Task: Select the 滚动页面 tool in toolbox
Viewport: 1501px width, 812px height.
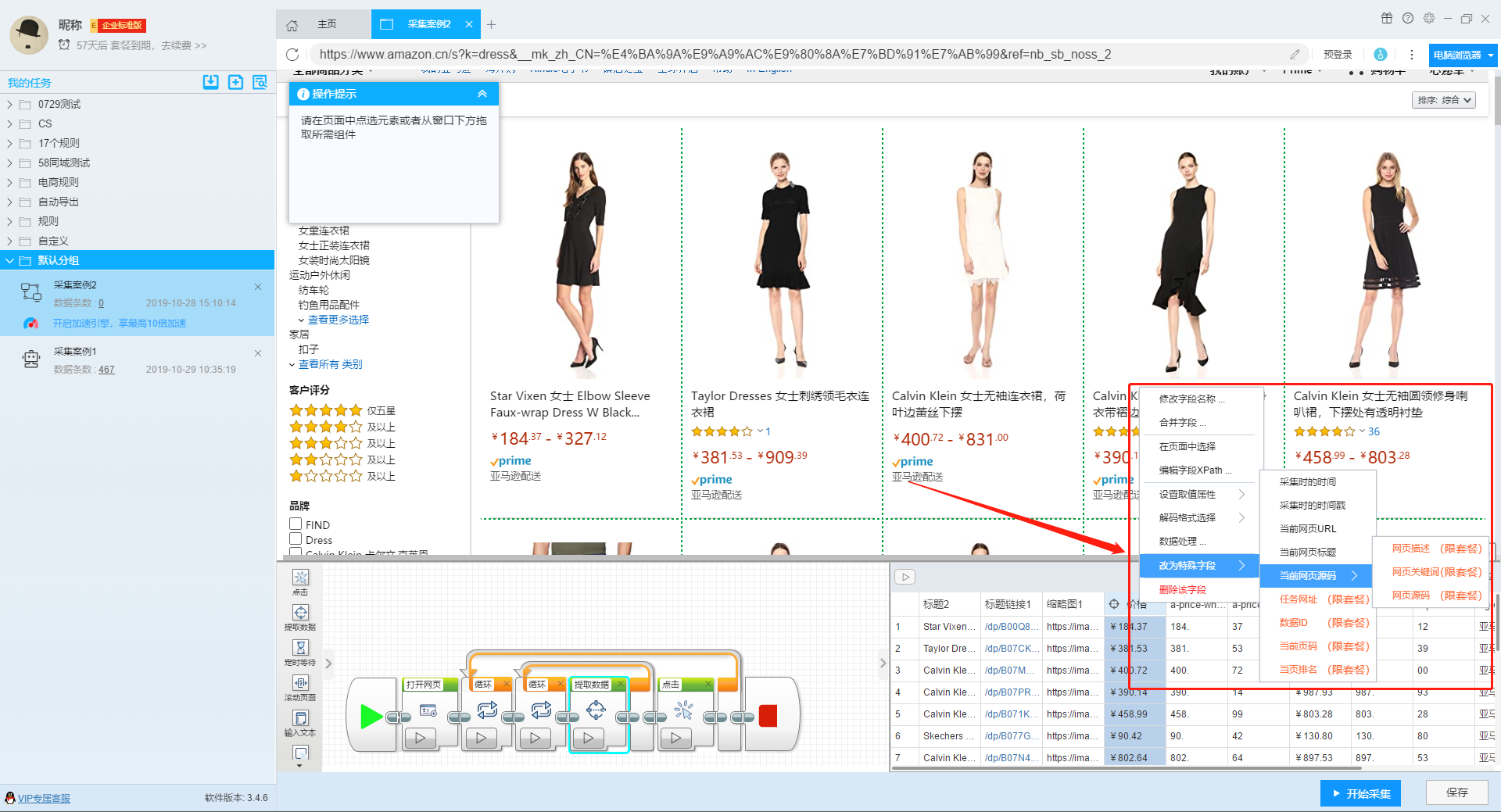Action: [x=300, y=688]
